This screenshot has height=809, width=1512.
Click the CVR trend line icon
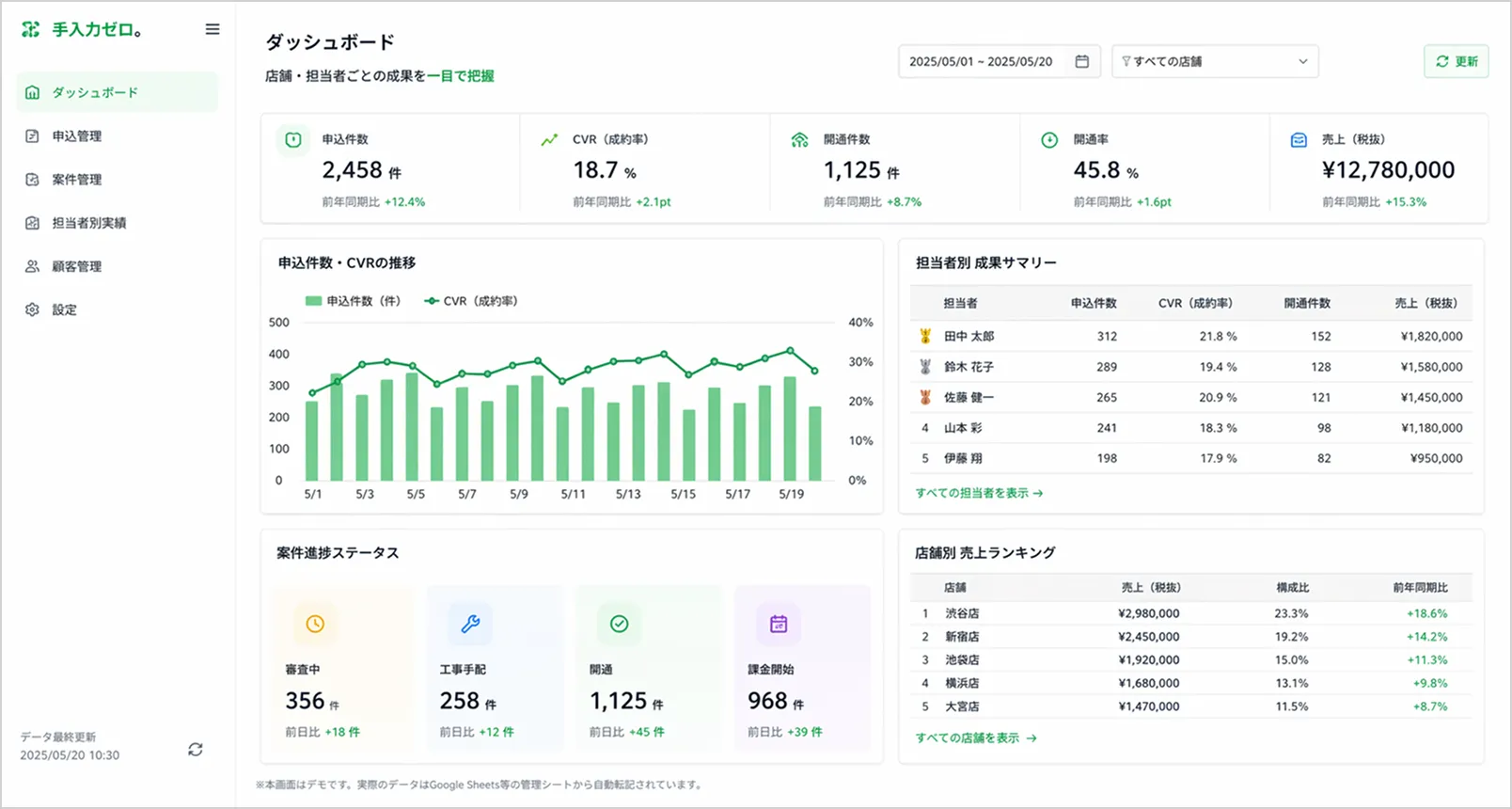(549, 140)
